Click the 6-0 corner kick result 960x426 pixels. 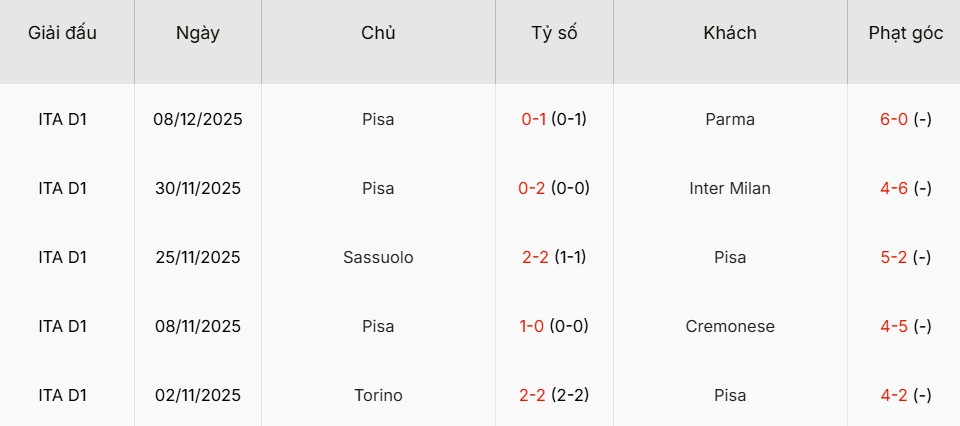tap(893, 119)
